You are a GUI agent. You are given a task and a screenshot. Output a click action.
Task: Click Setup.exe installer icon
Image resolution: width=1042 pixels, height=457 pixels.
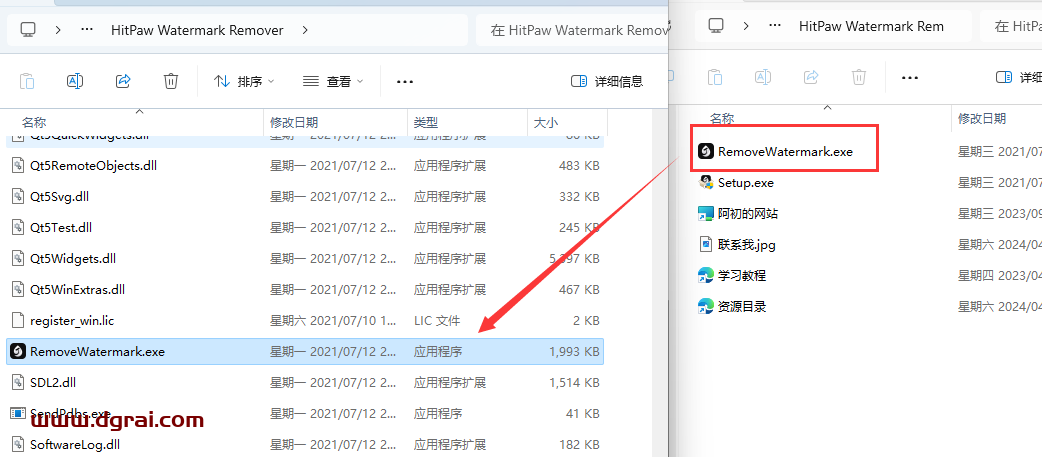tap(706, 183)
